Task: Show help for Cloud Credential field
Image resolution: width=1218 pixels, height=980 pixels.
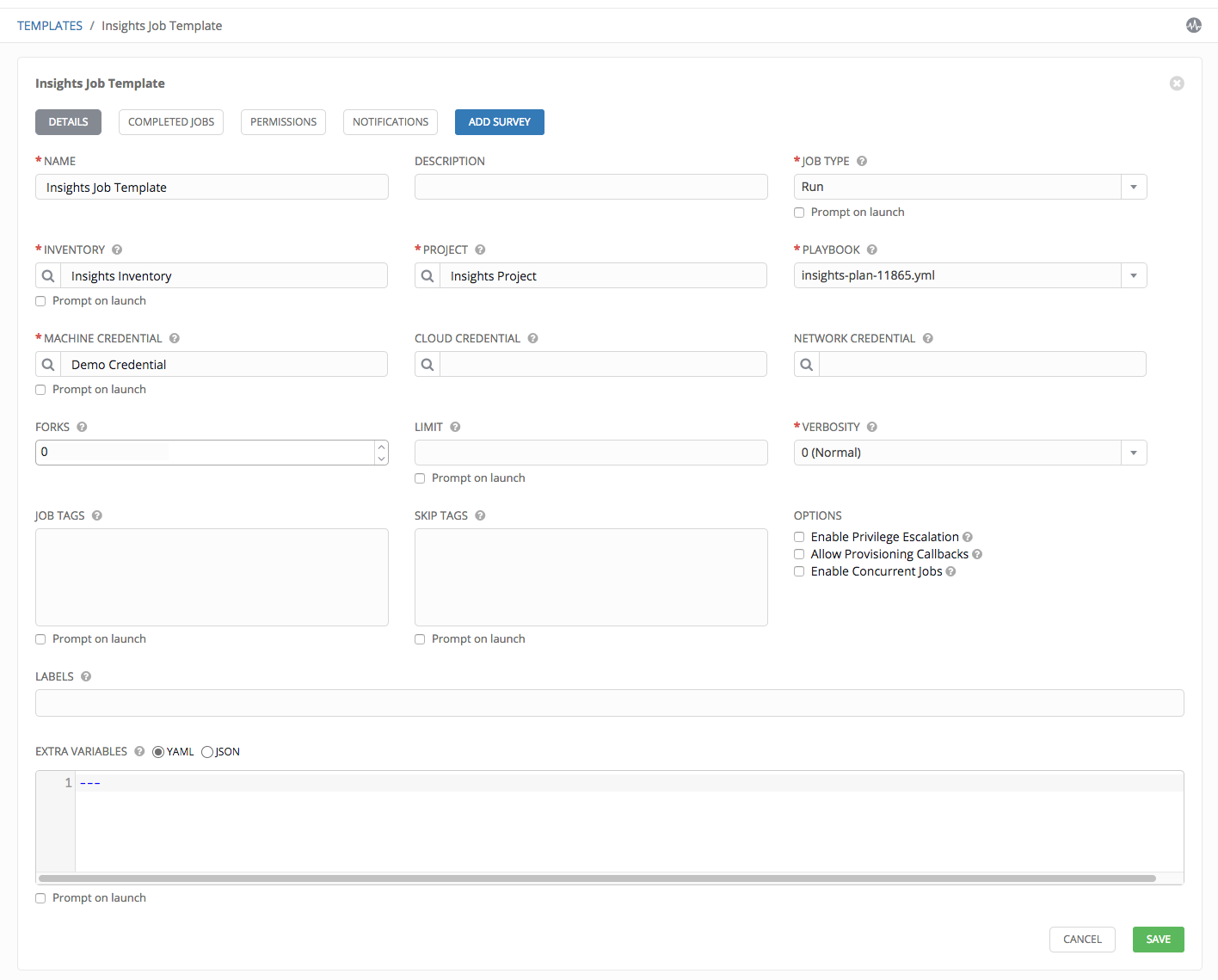Action: click(532, 338)
